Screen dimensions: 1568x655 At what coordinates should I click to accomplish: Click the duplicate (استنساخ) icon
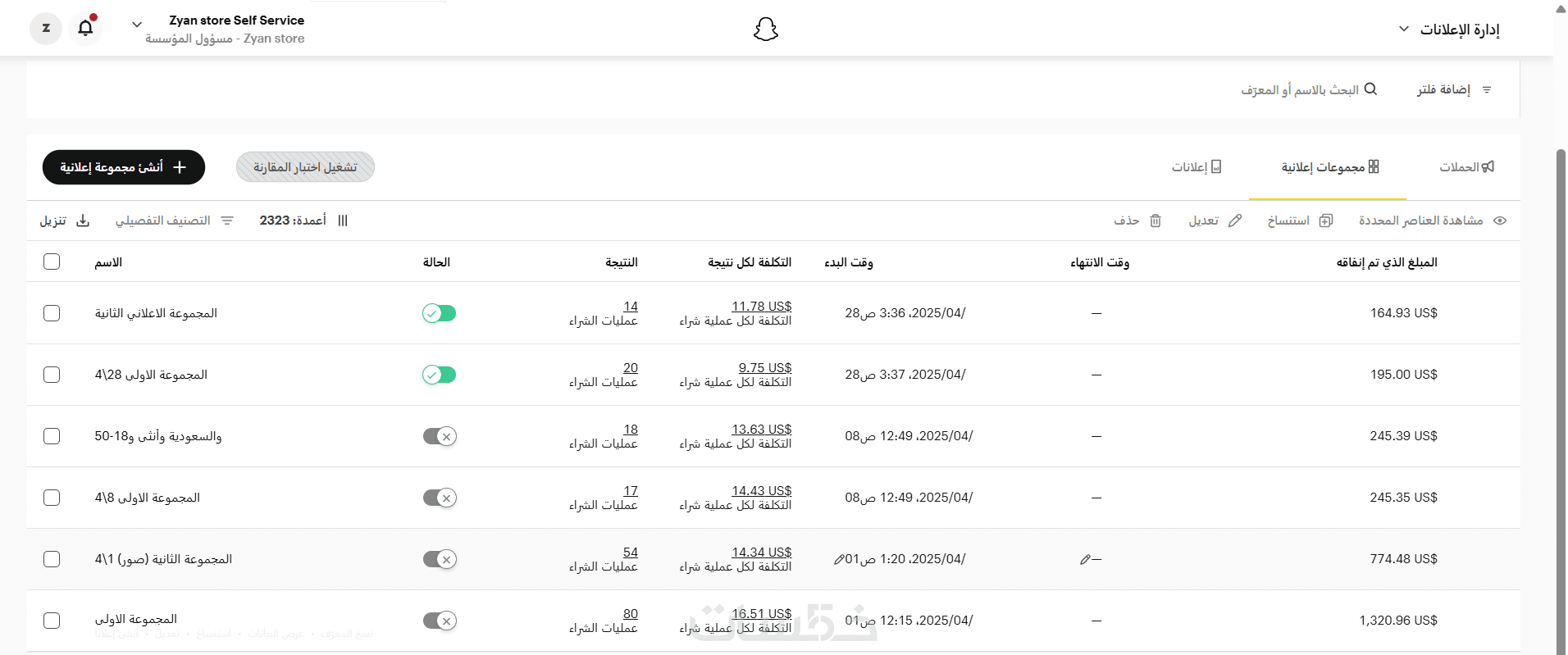pos(1326,221)
